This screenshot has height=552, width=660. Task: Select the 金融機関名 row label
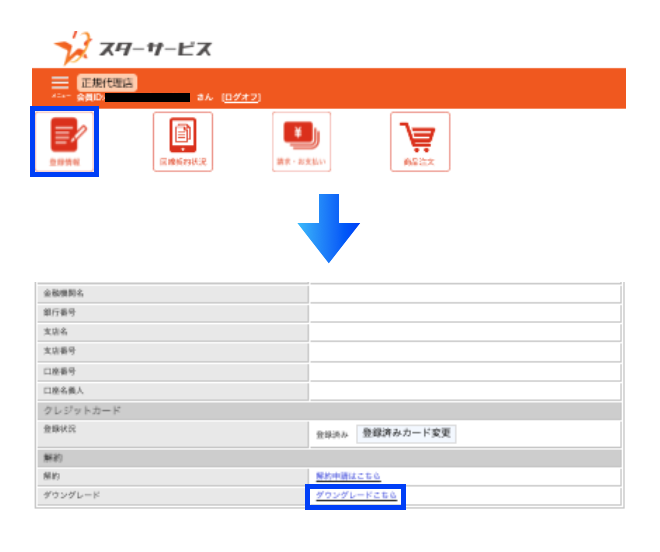tap(64, 293)
